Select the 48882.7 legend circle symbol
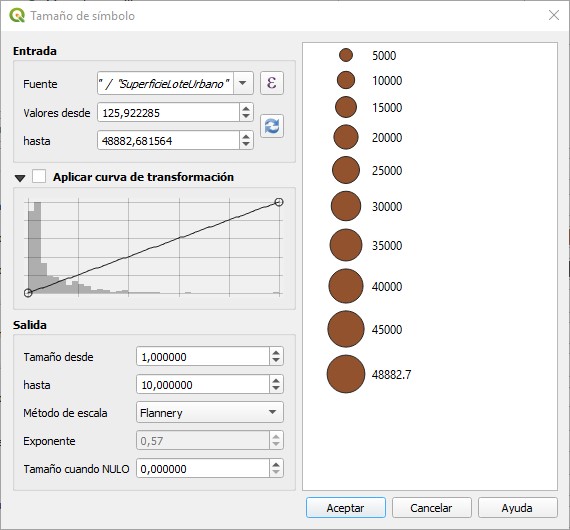The image size is (570, 530). pos(346,374)
